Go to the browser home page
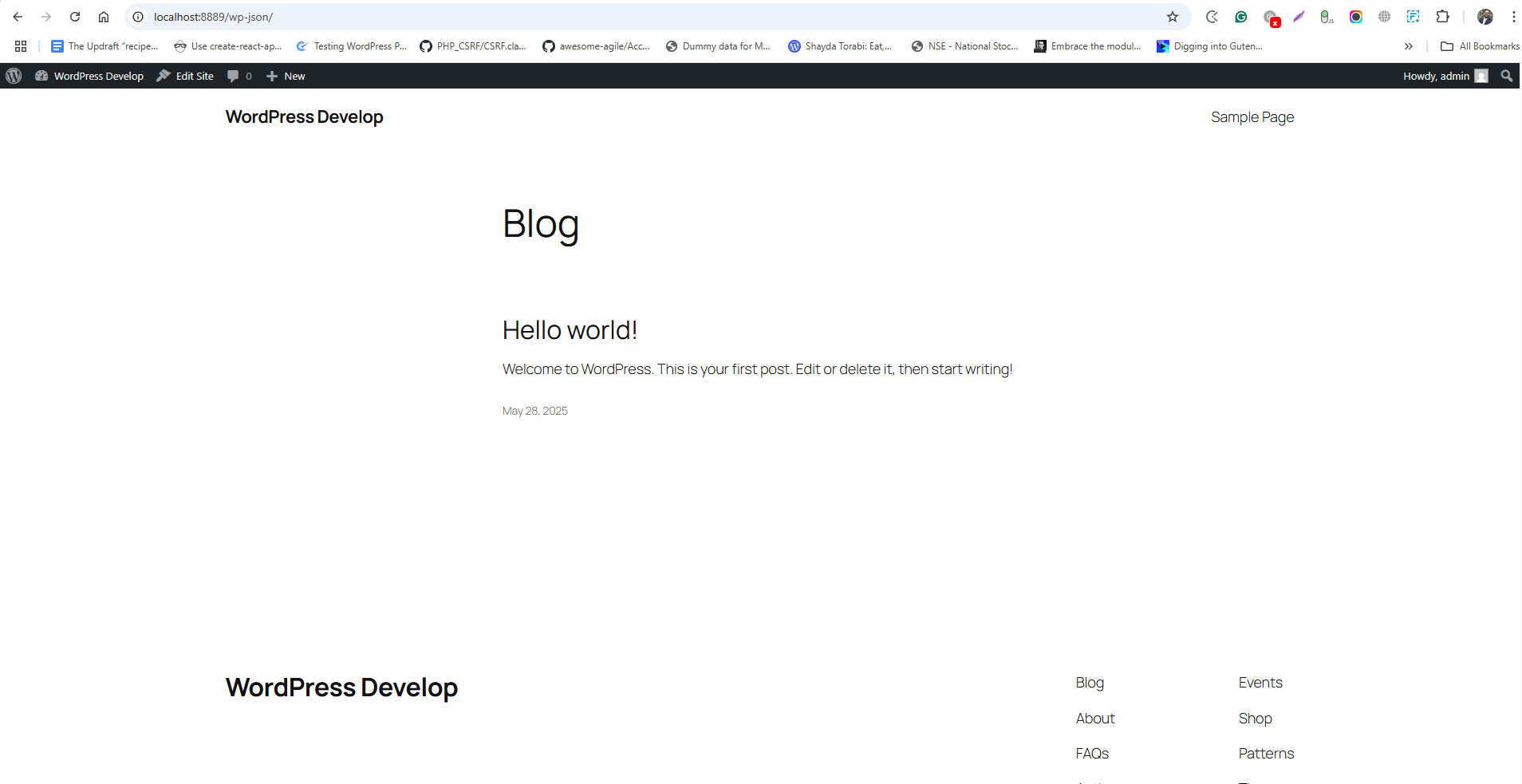This screenshot has height=784, width=1522. [104, 17]
